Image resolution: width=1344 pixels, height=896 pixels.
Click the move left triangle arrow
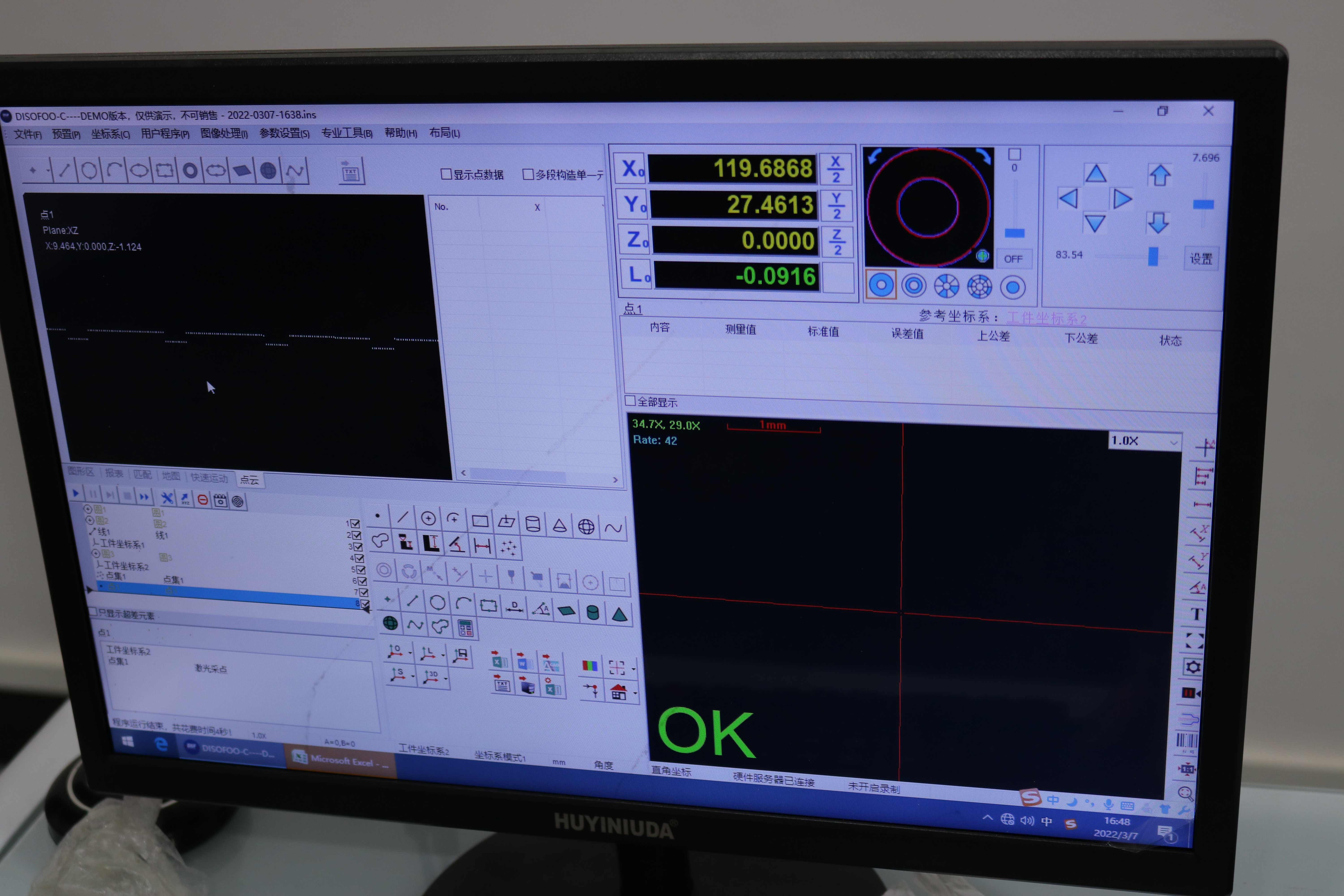click(x=1068, y=198)
